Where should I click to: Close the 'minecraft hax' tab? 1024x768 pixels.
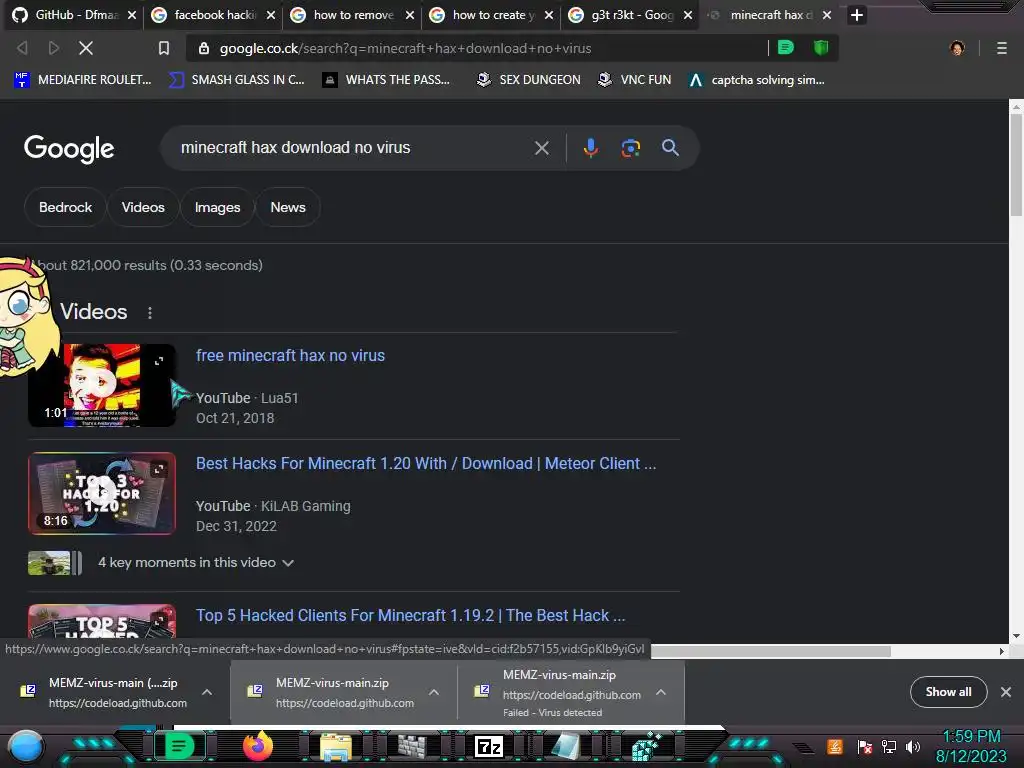(x=827, y=15)
